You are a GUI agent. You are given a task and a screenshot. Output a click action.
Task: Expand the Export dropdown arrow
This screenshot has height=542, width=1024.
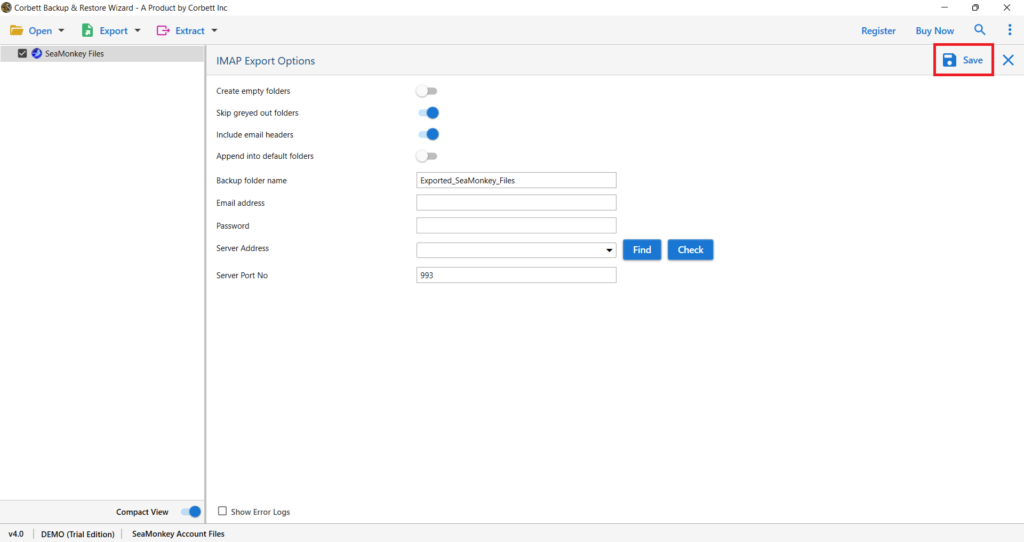[x=137, y=31]
